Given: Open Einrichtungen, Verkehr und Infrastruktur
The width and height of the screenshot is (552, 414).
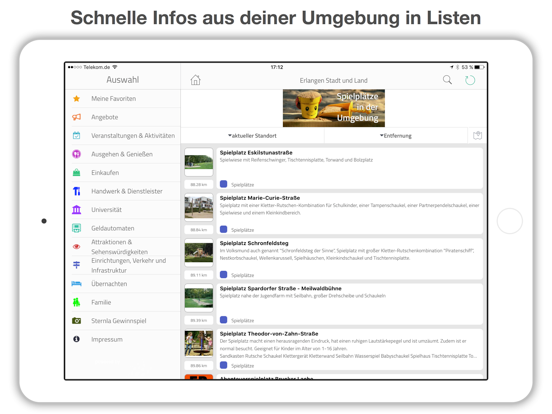Looking at the screenshot, I should tap(123, 265).
